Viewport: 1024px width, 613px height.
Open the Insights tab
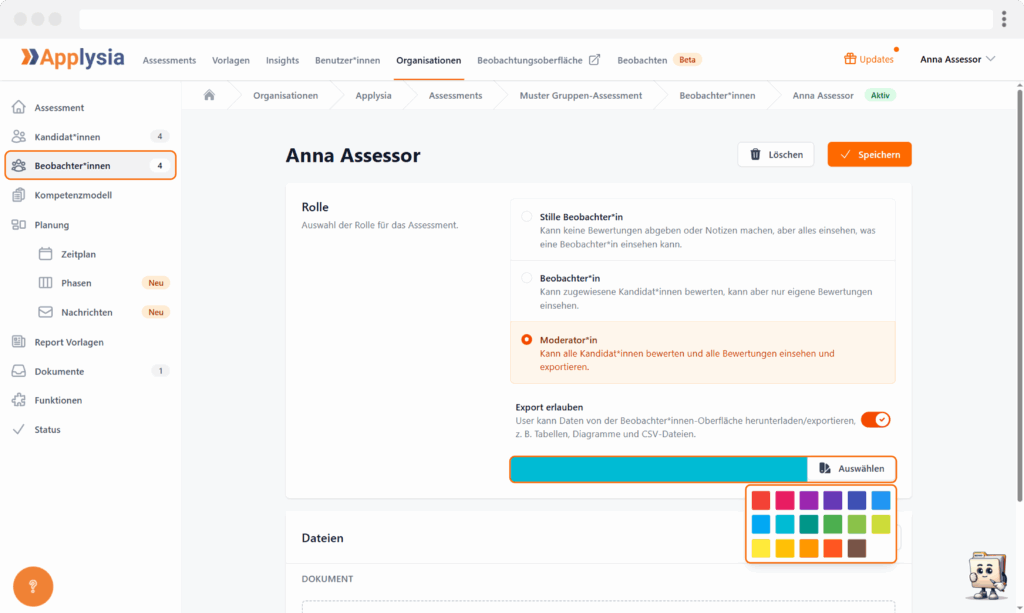tap(282, 60)
